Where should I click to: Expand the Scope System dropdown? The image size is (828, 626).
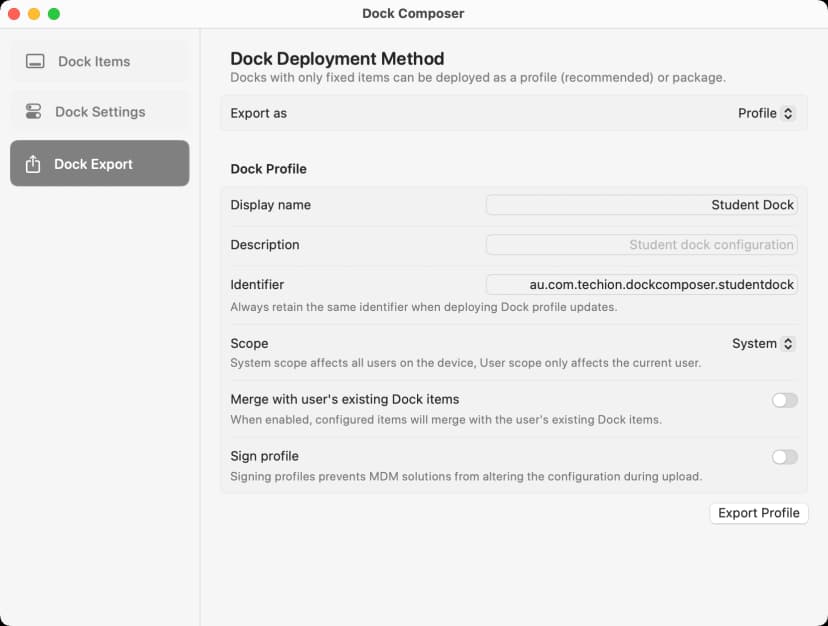(763, 344)
